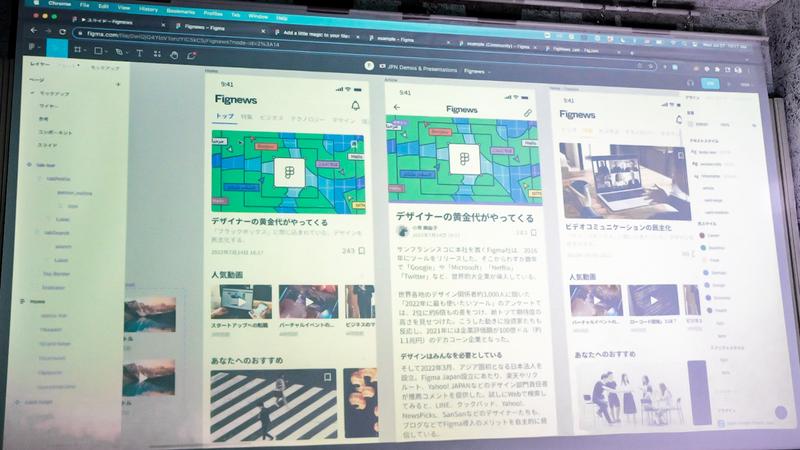
Task: Click the video call laptop photo
Action: point(624,181)
